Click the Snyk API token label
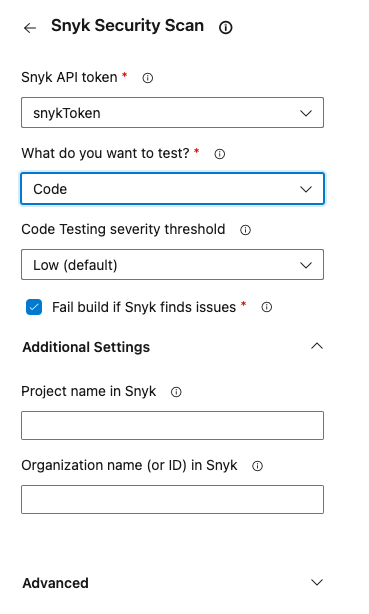 point(69,77)
